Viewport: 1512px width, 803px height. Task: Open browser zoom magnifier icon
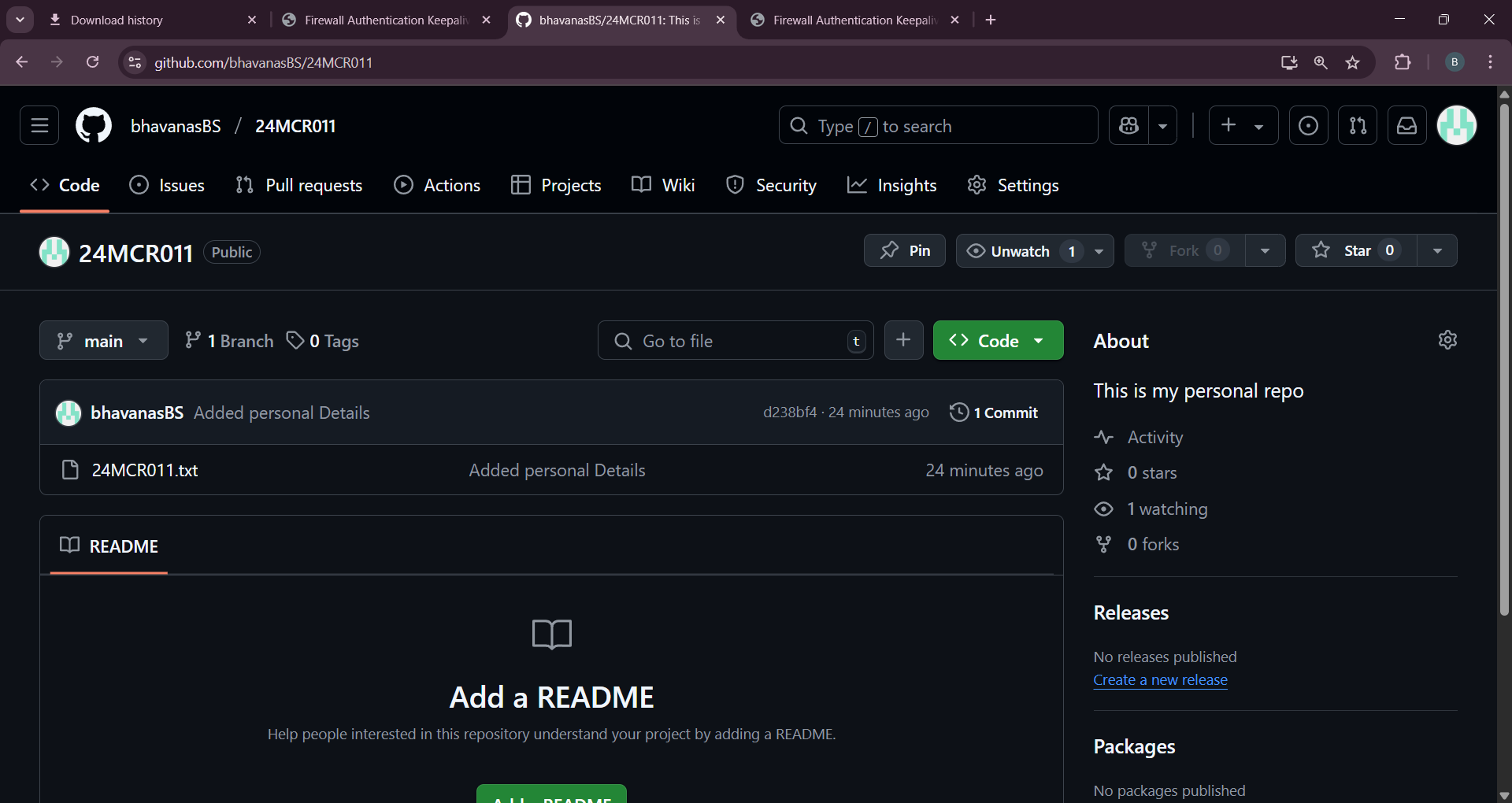pos(1321,62)
